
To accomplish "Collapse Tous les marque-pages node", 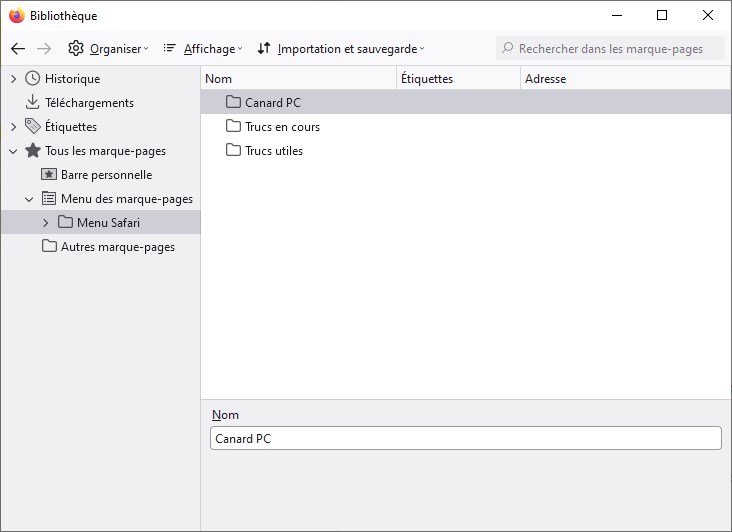I will coord(14,151).
